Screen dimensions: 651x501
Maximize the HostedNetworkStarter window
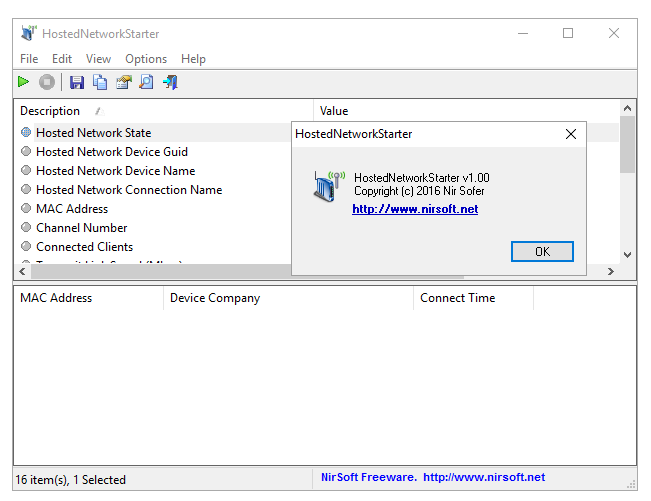click(568, 33)
